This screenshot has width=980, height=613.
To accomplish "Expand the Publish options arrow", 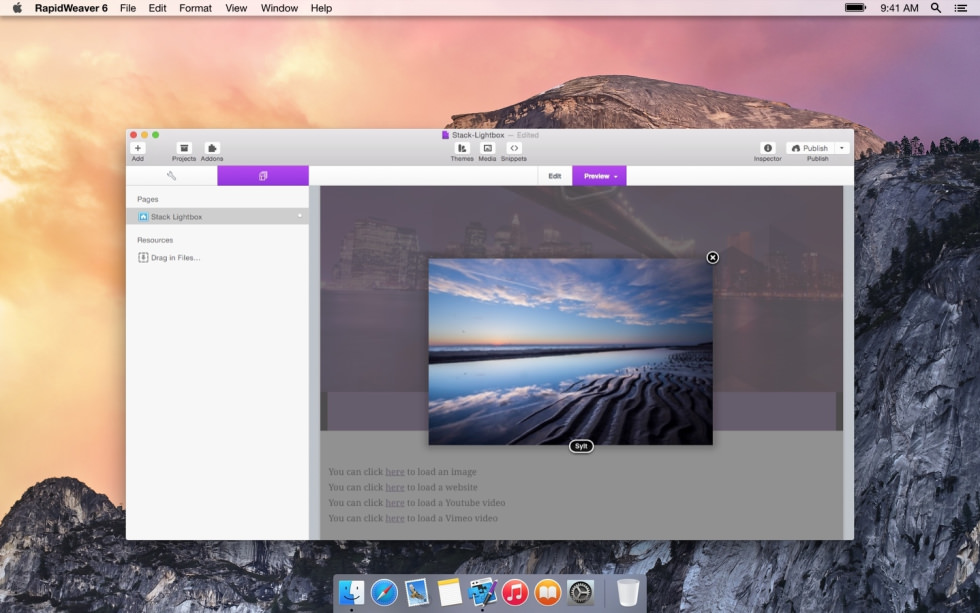I will point(842,148).
